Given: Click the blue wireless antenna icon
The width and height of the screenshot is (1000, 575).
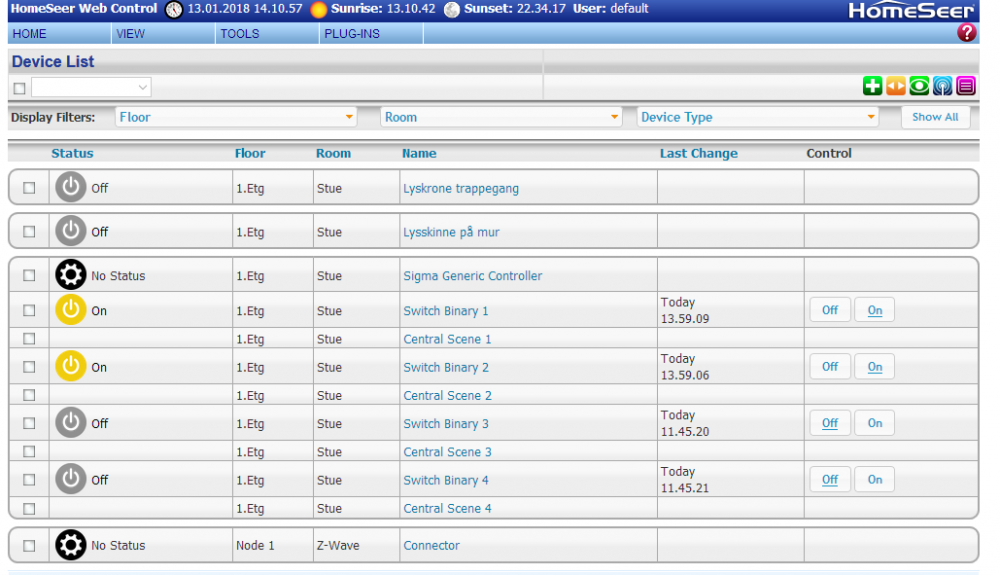Looking at the screenshot, I should [942, 87].
